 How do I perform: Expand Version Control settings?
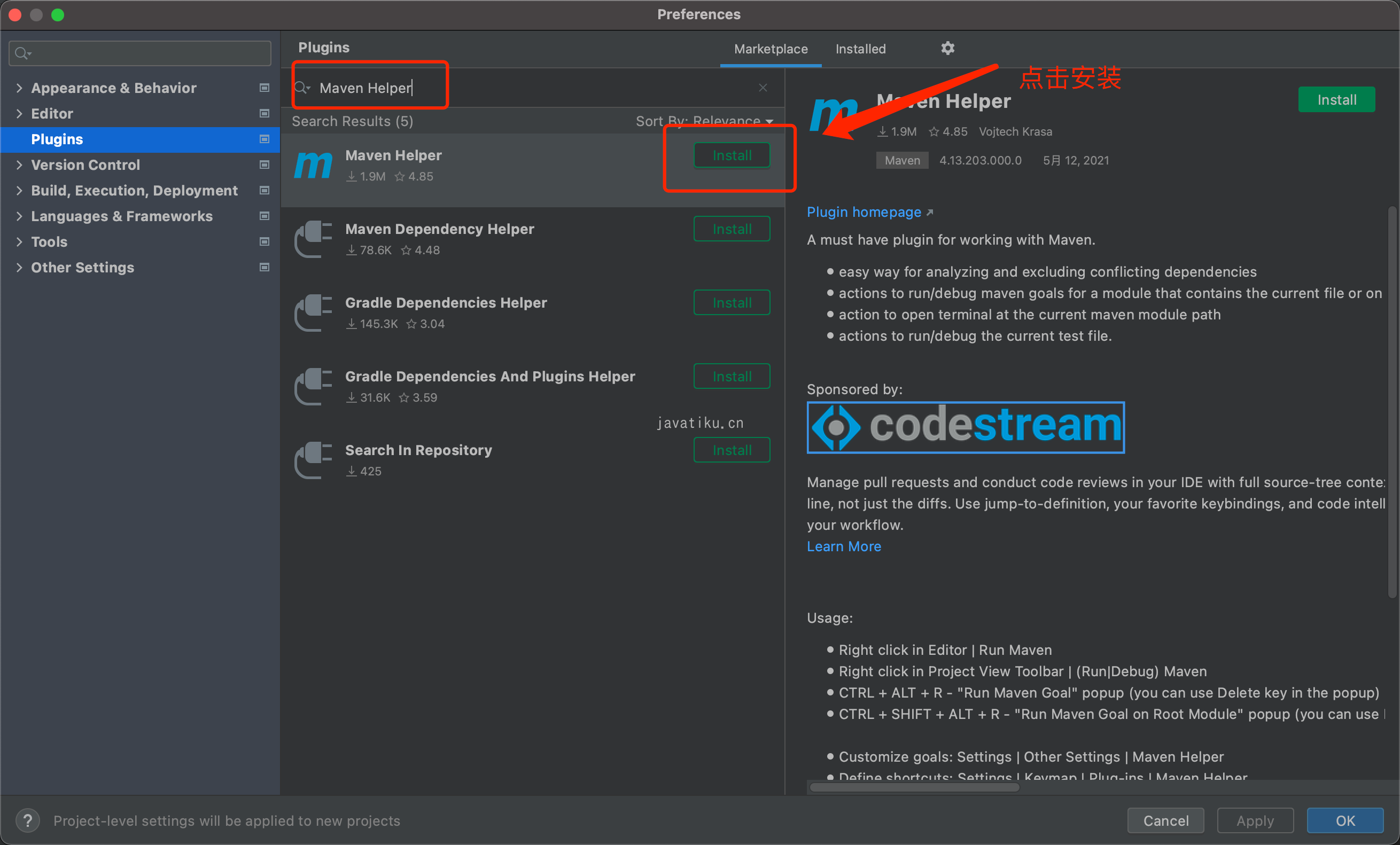[19, 164]
